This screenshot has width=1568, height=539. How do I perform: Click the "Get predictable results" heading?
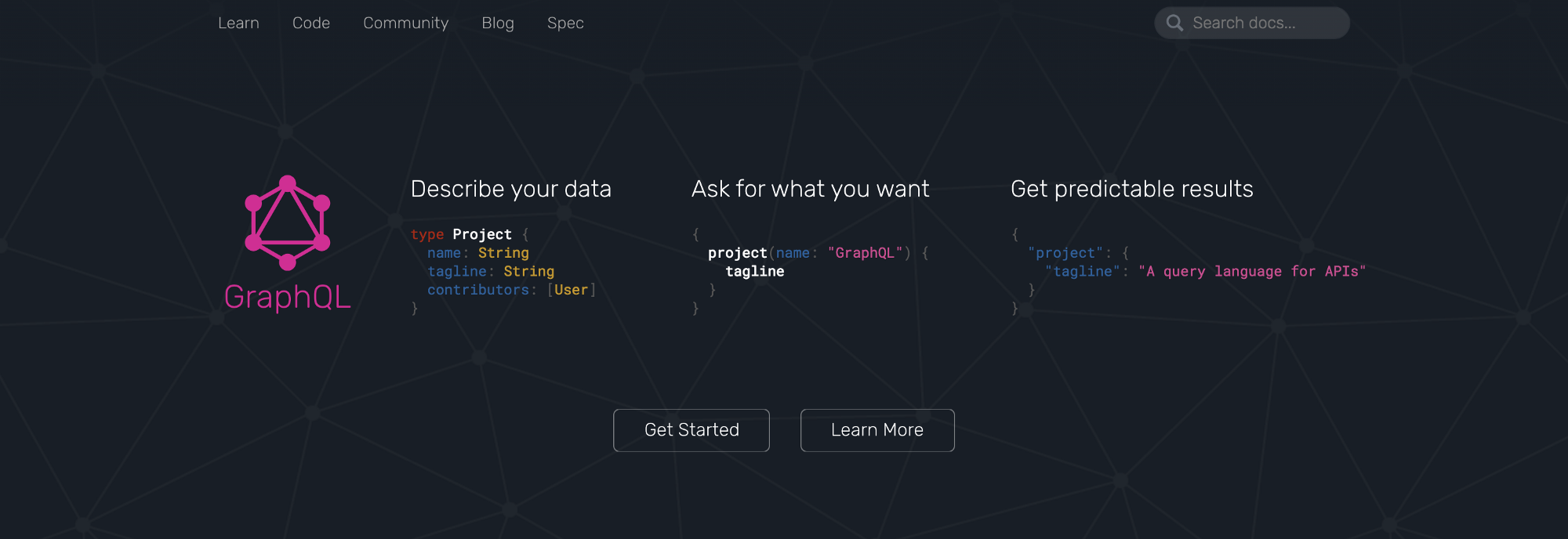point(1132,189)
